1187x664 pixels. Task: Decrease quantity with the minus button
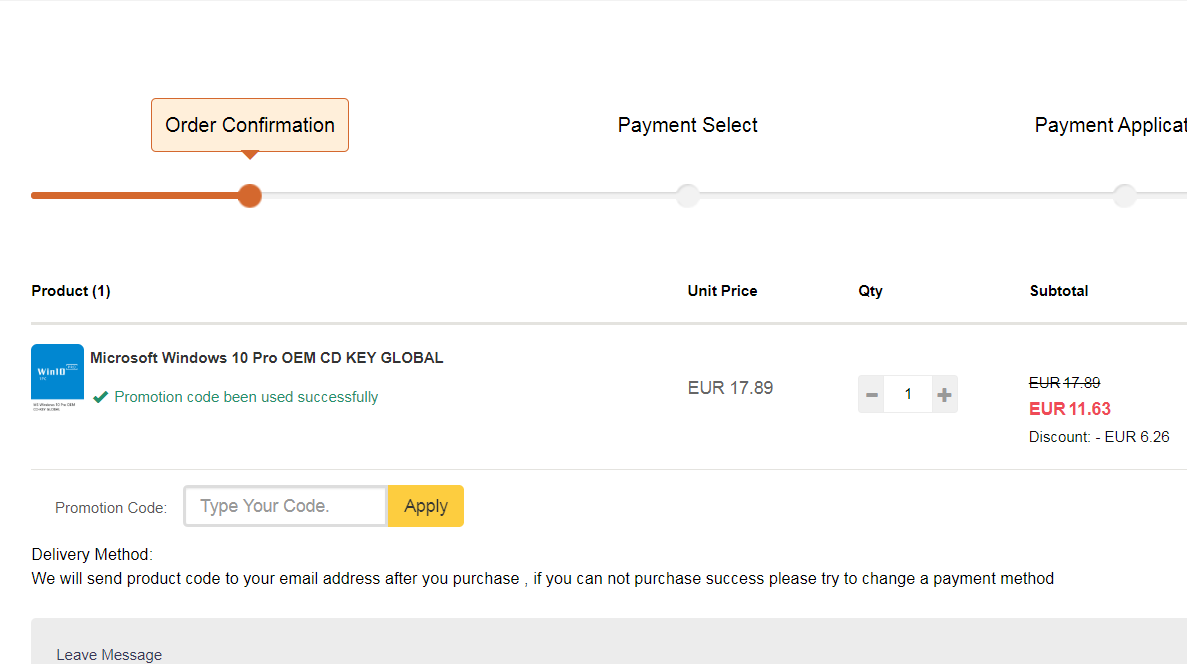click(871, 395)
